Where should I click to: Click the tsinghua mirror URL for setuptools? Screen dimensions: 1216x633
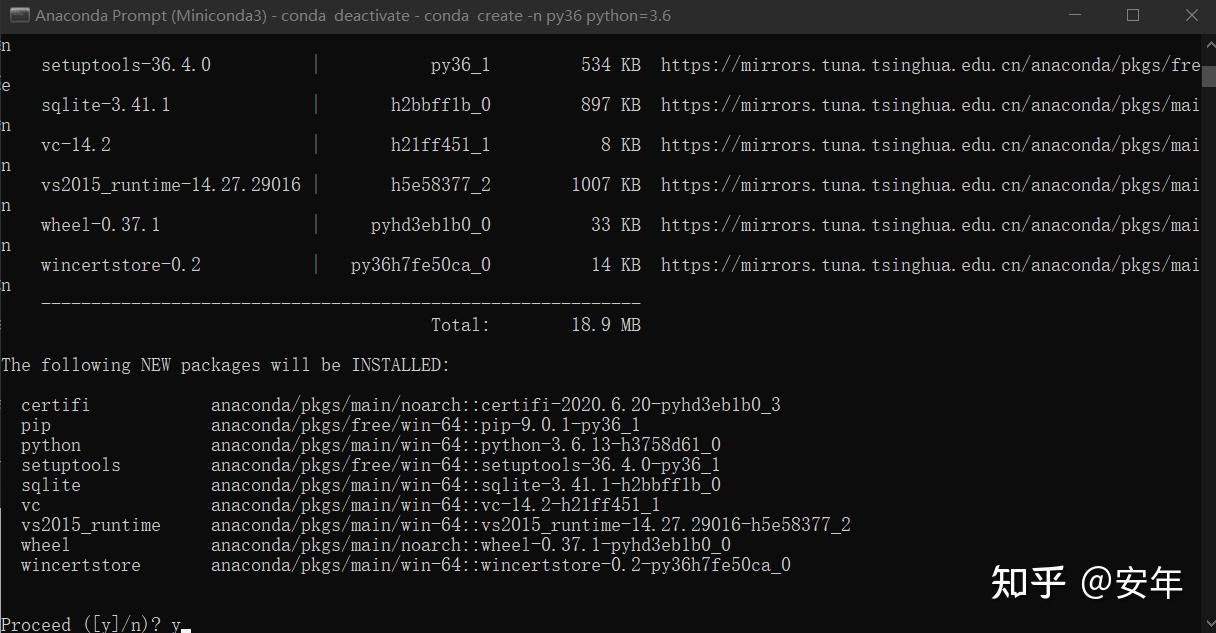[930, 65]
